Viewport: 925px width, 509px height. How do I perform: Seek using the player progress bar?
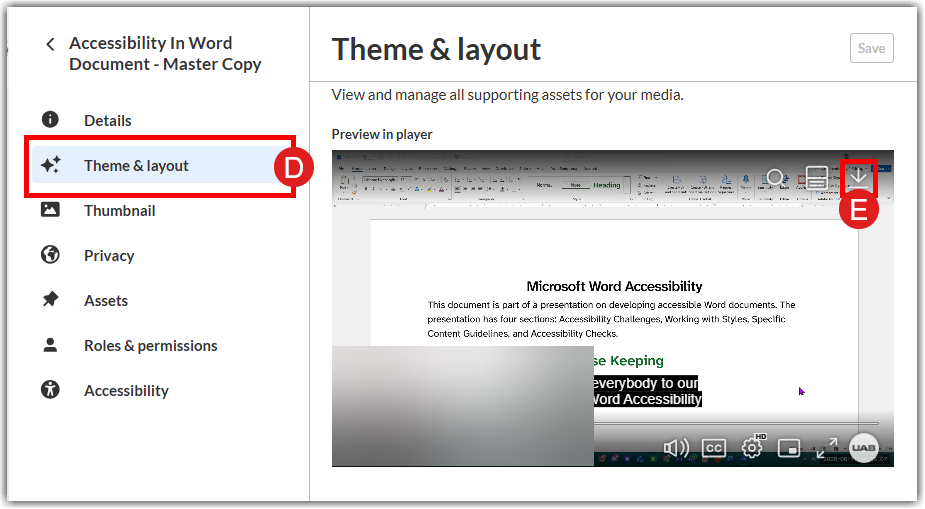tap(736, 423)
